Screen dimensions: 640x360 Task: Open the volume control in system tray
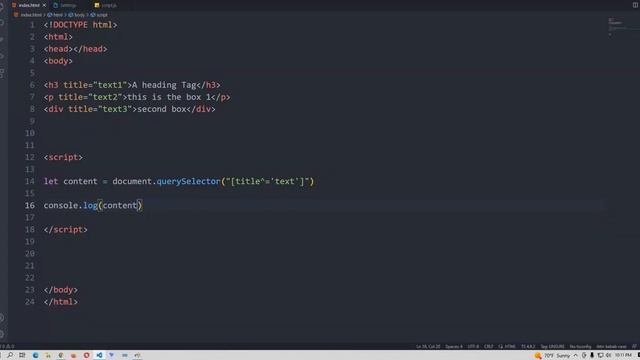pyautogui.click(x=609, y=356)
